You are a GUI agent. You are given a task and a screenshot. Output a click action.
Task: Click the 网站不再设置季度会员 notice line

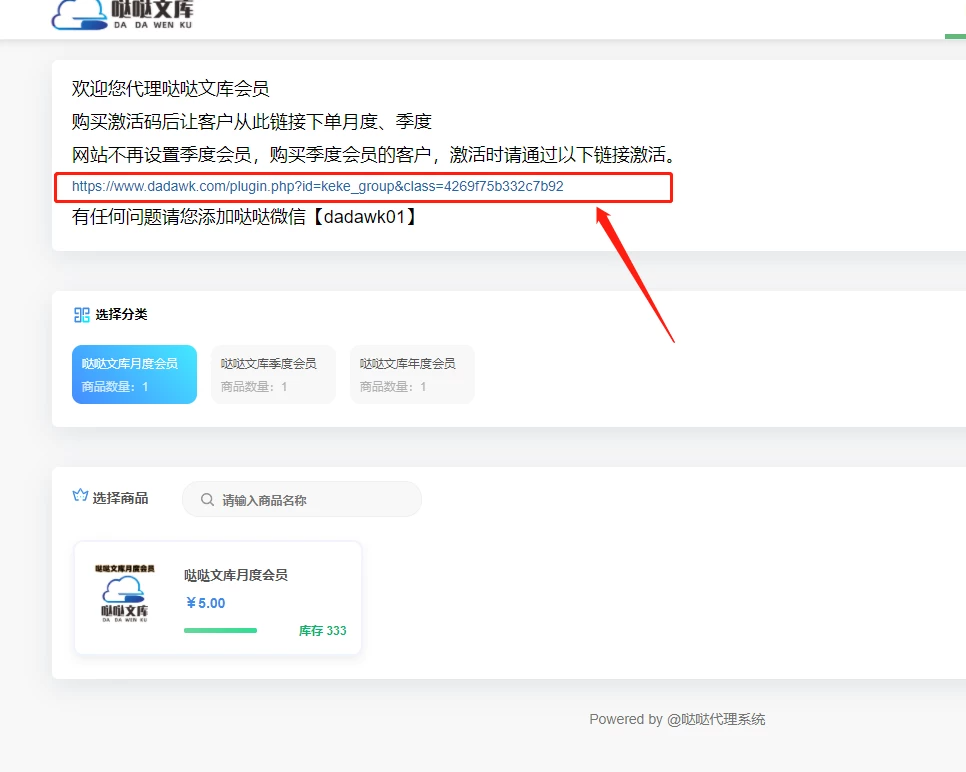click(x=373, y=155)
